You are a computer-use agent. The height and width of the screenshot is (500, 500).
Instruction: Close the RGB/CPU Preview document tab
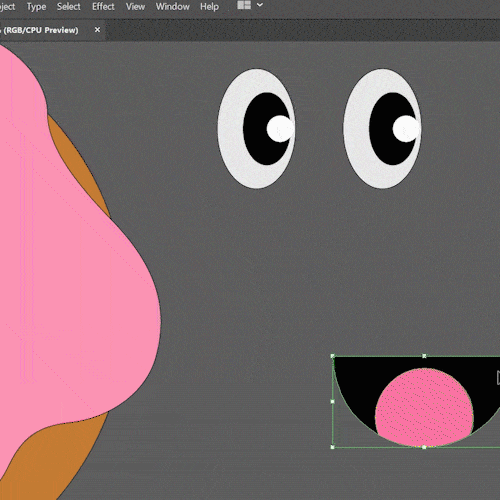click(97, 30)
